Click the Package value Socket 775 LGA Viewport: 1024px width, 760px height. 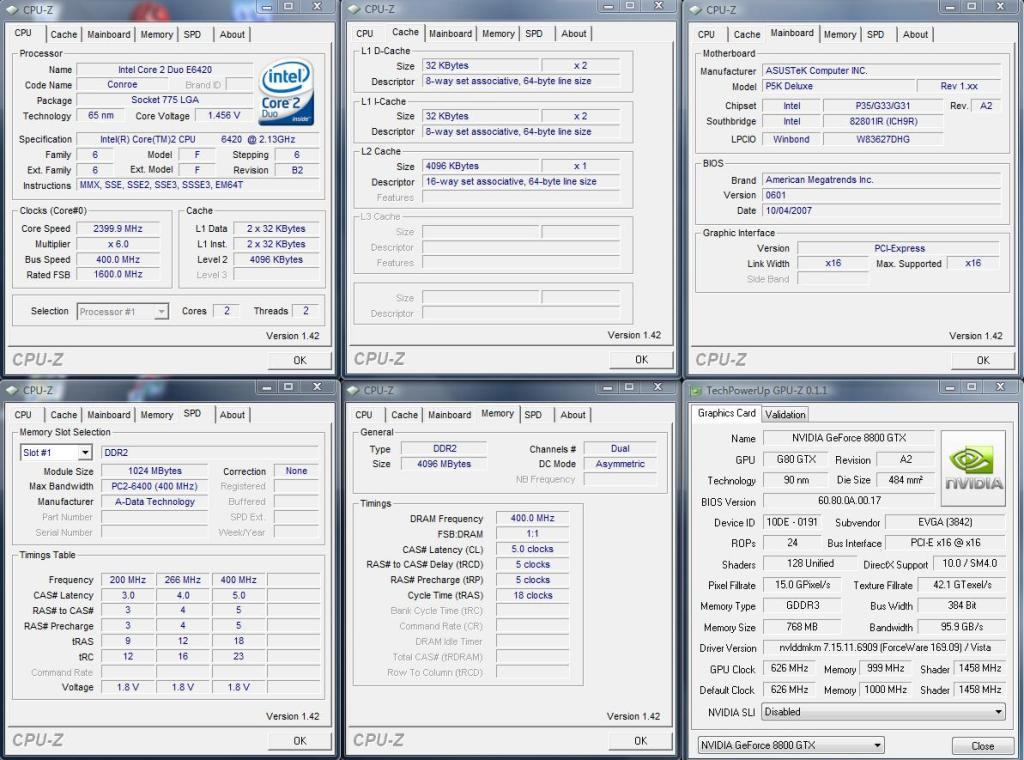[165, 100]
